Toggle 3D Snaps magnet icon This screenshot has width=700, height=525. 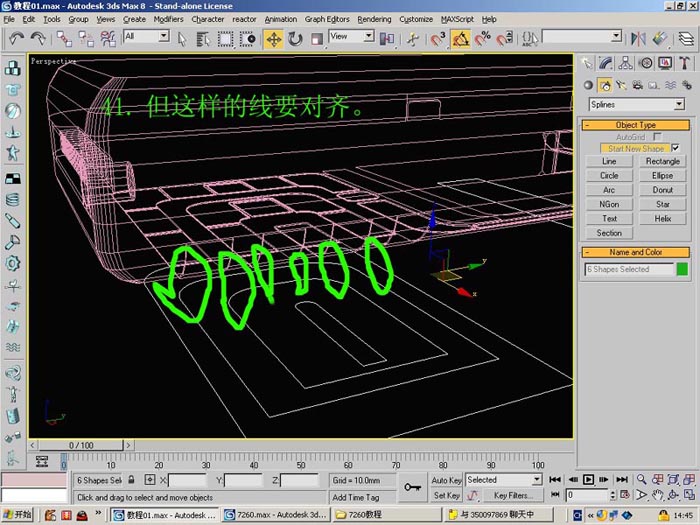tap(438, 39)
